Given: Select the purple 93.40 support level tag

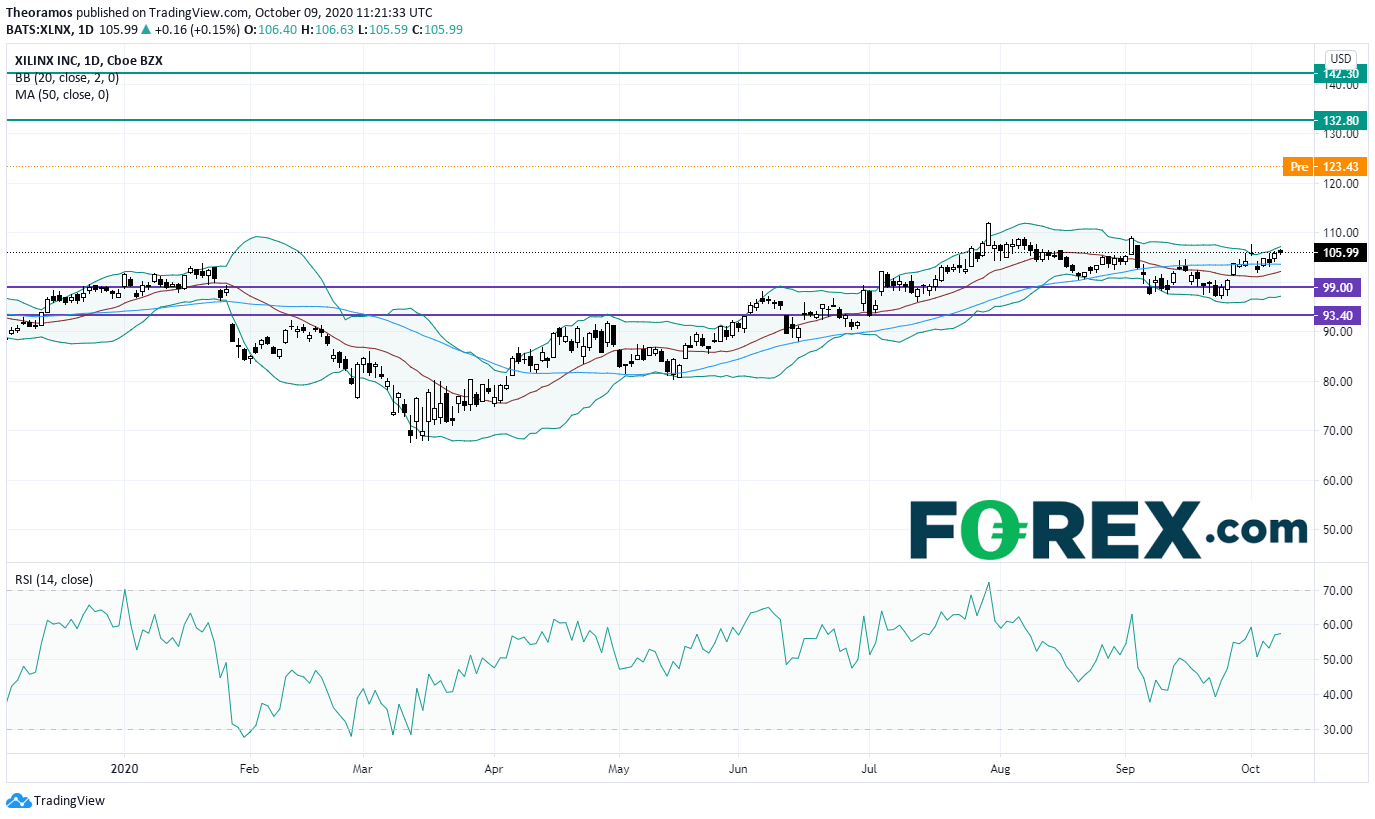Looking at the screenshot, I should (x=1339, y=315).
